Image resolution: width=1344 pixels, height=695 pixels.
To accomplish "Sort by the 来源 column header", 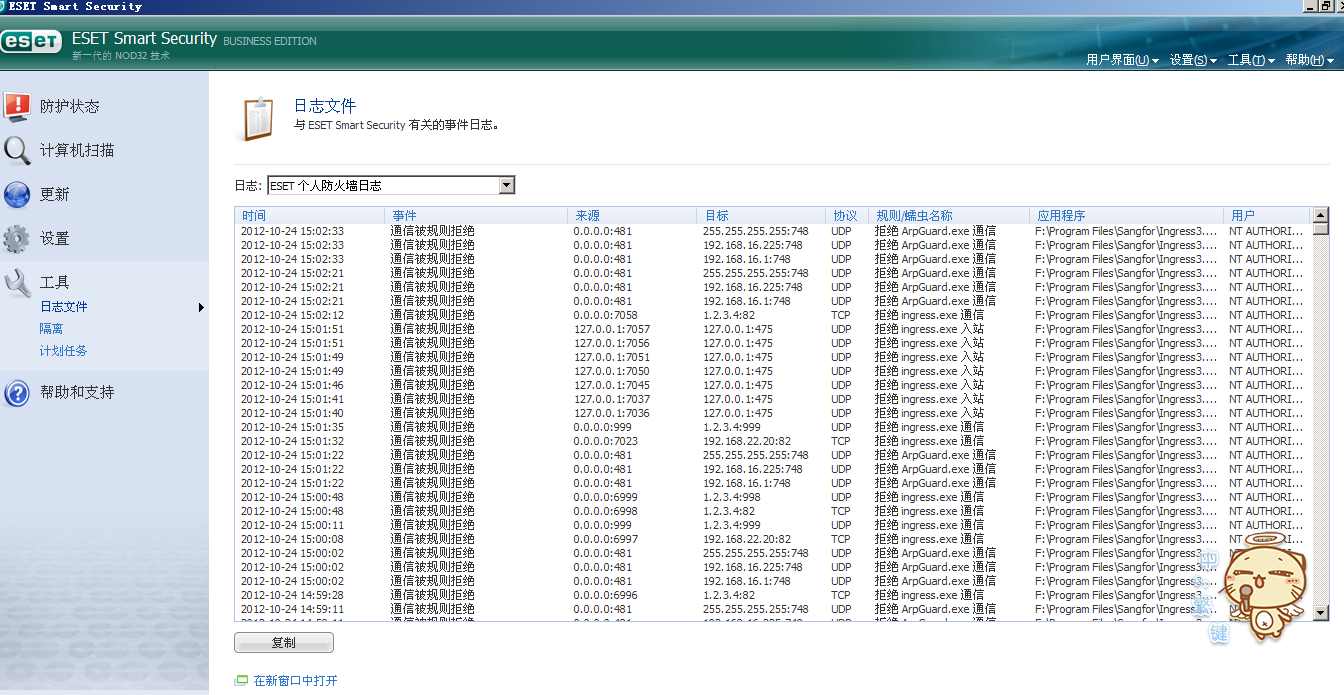I will 632,215.
